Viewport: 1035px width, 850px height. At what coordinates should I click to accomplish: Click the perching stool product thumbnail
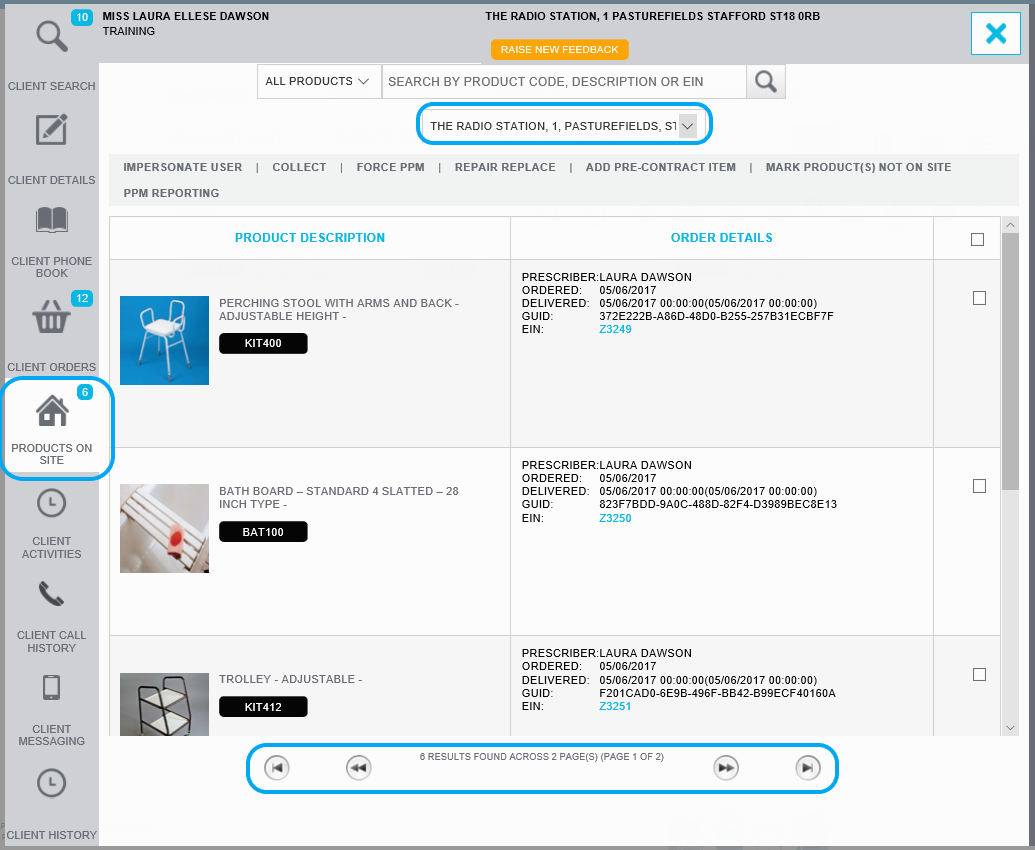tap(164, 341)
